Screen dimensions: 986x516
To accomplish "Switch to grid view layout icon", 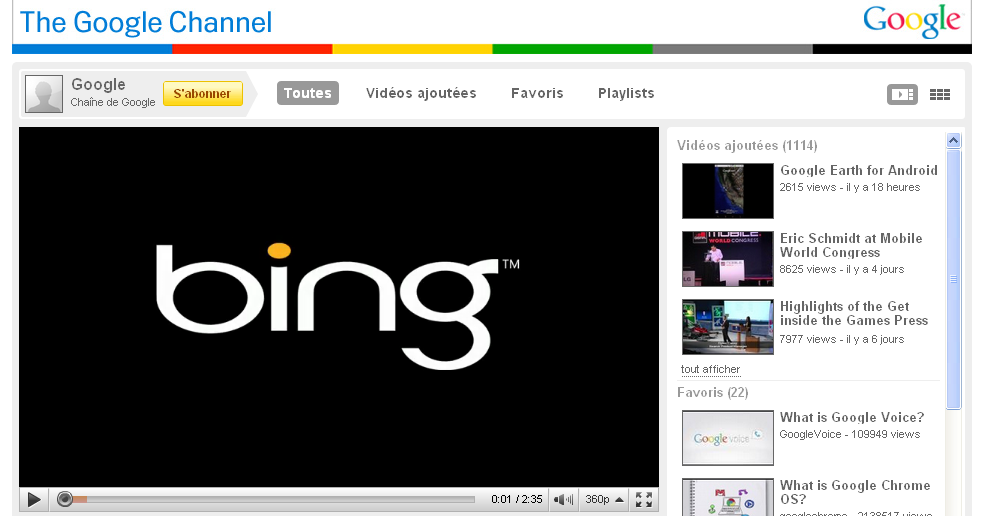I will click(x=940, y=94).
